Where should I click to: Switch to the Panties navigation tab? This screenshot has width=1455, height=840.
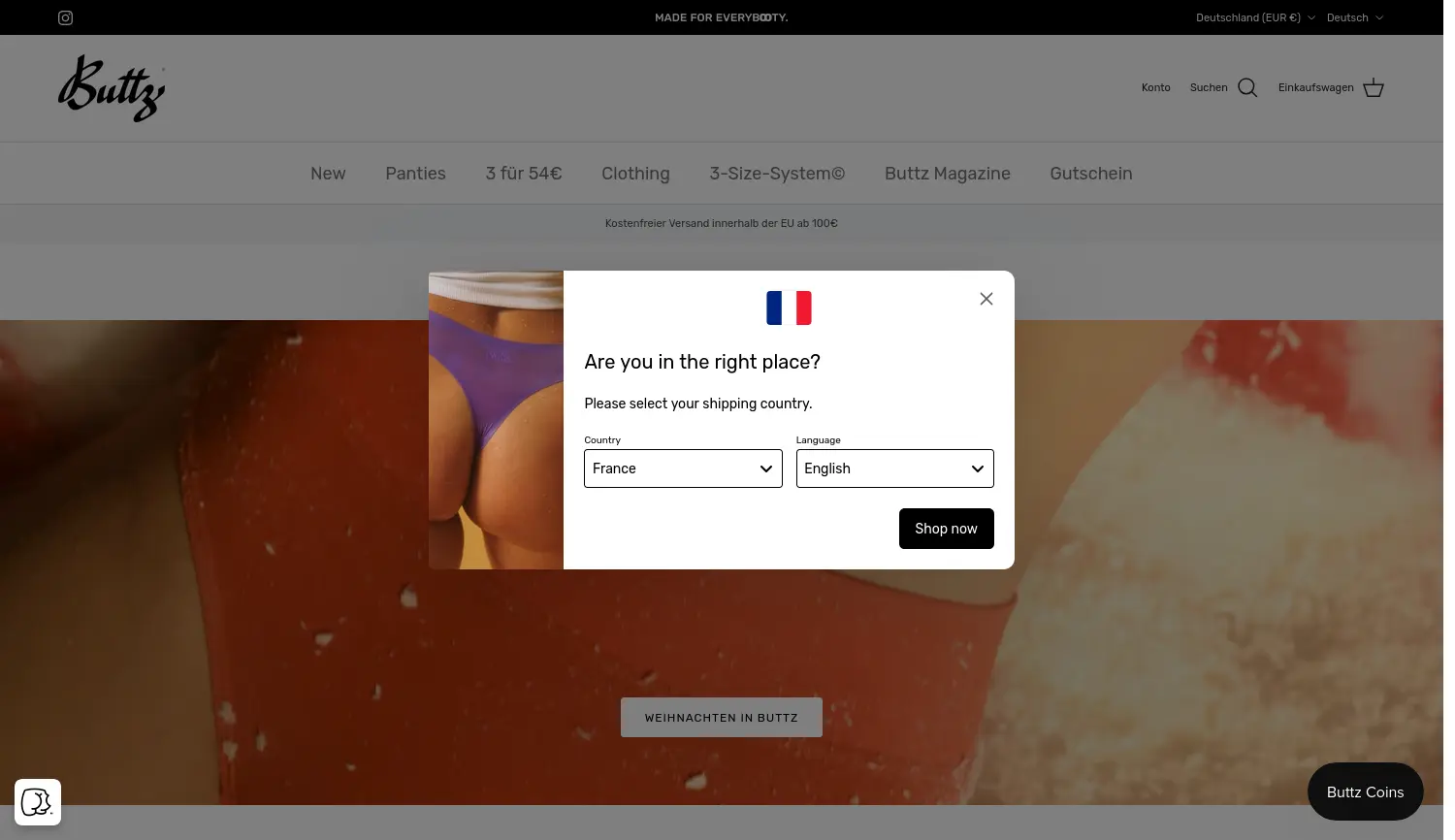[415, 173]
